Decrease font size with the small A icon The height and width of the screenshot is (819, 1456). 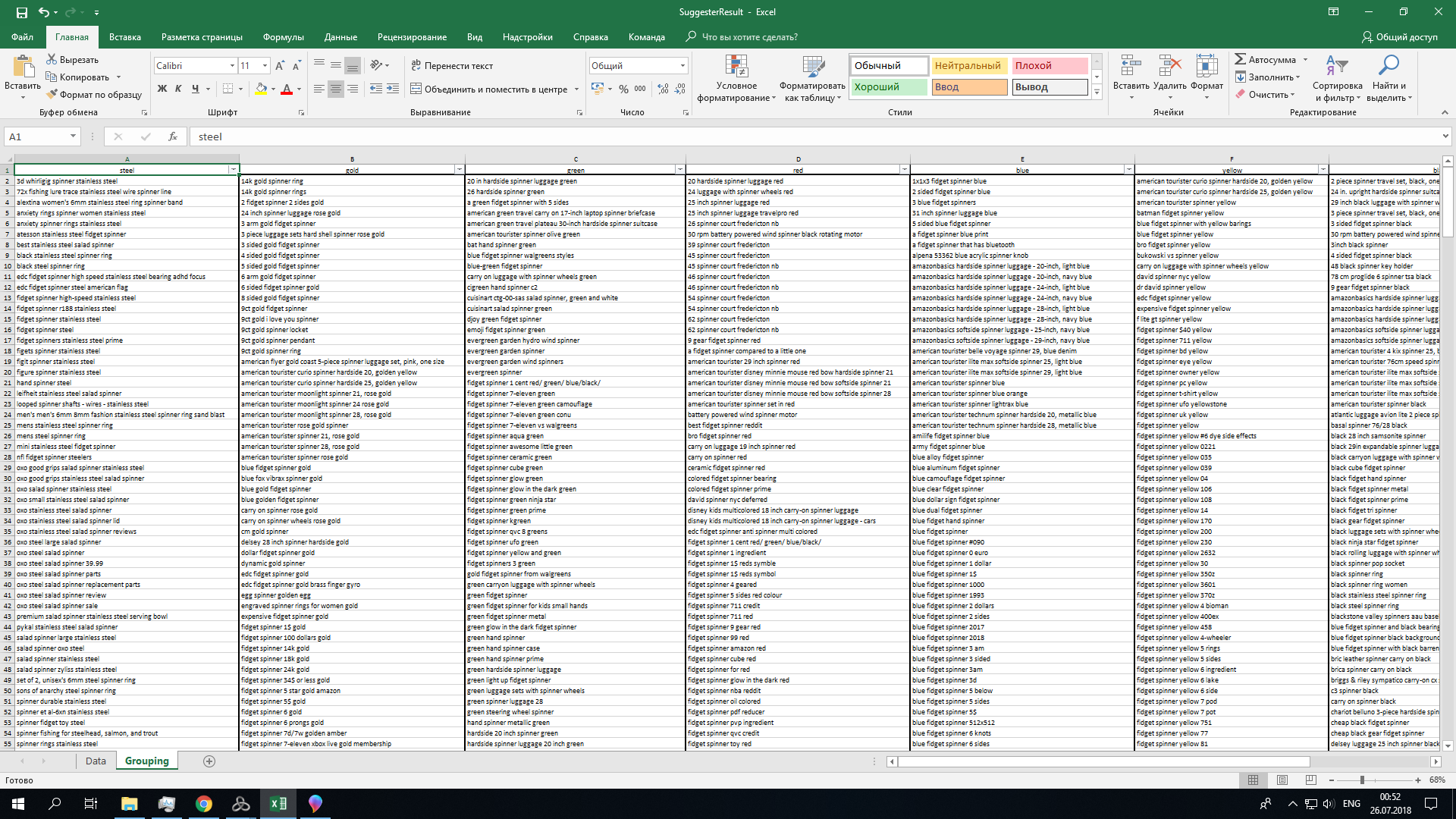pyautogui.click(x=297, y=66)
